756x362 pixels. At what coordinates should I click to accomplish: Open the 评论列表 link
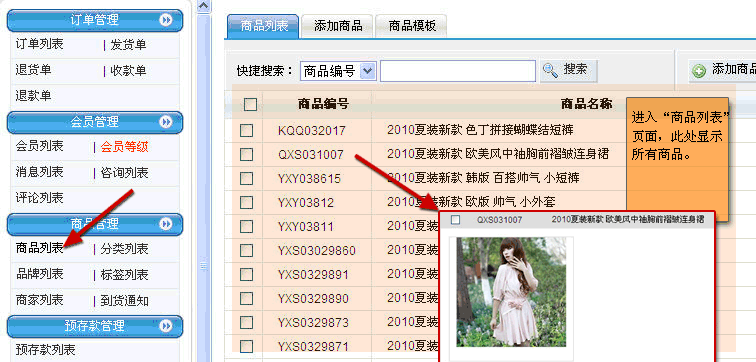click(40, 198)
